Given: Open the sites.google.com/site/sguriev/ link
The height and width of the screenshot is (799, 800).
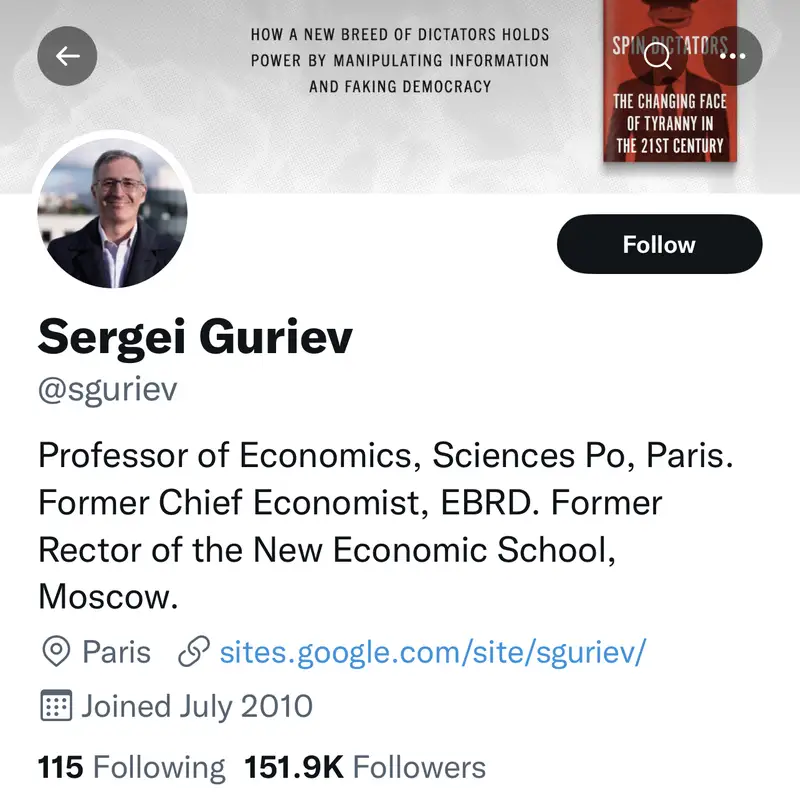Looking at the screenshot, I should pos(434,653).
